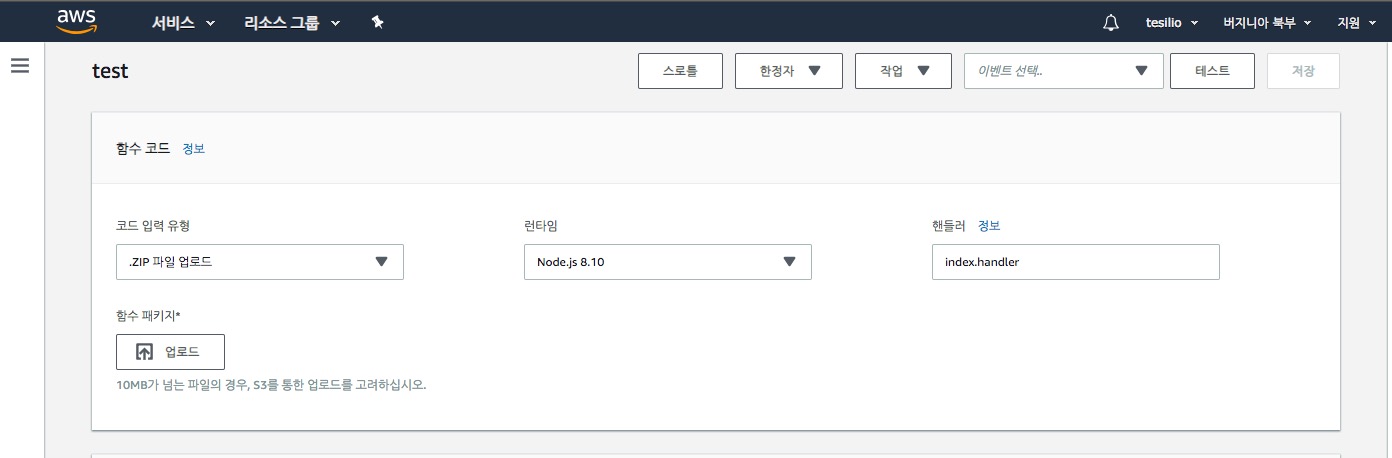Open the 지원 support menu
Image resolution: width=1392 pixels, height=458 pixels.
pyautogui.click(x=1356, y=23)
